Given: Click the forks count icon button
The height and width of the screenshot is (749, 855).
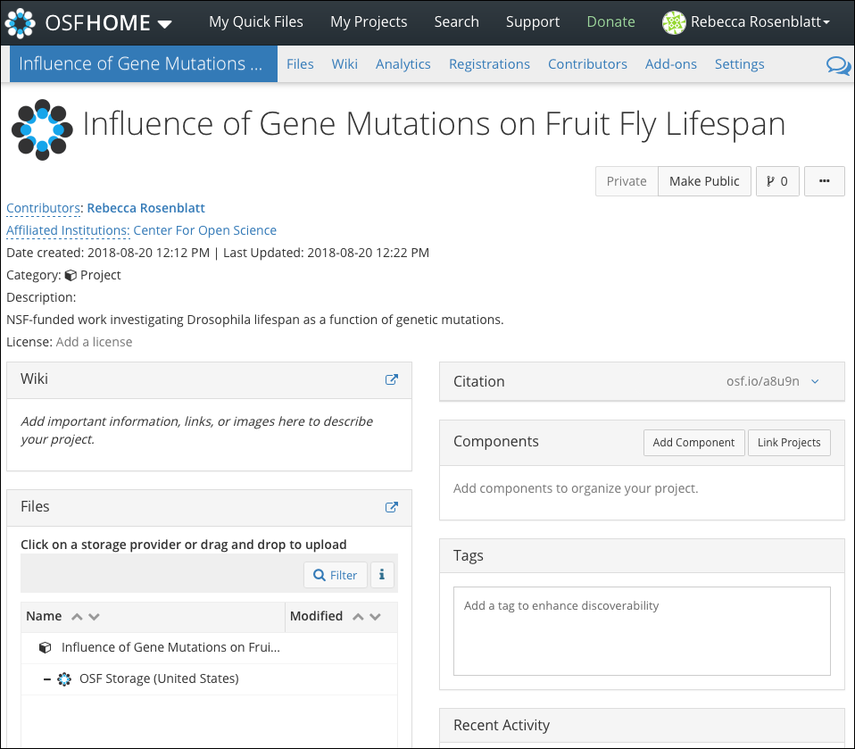Looking at the screenshot, I should point(777,181).
